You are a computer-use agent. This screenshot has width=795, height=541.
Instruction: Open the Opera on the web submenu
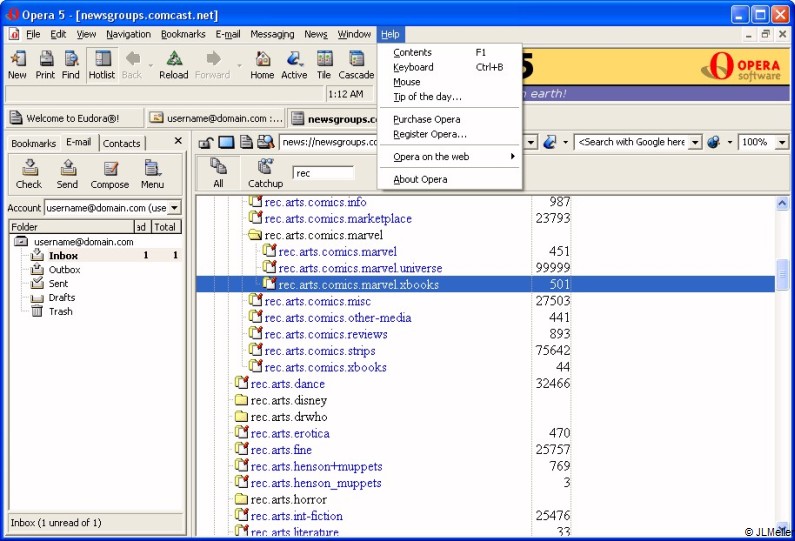(450, 157)
